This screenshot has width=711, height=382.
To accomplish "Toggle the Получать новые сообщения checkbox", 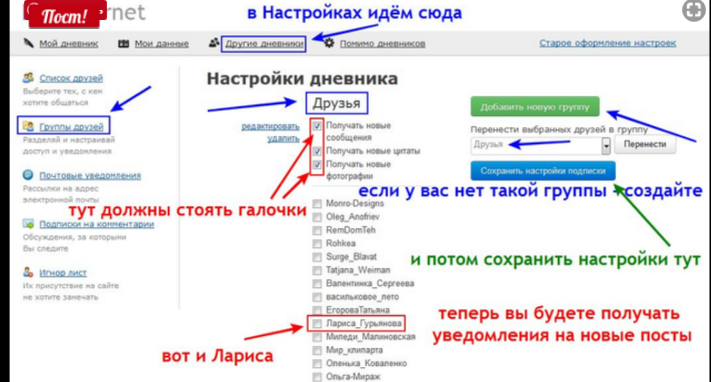I will [317, 126].
